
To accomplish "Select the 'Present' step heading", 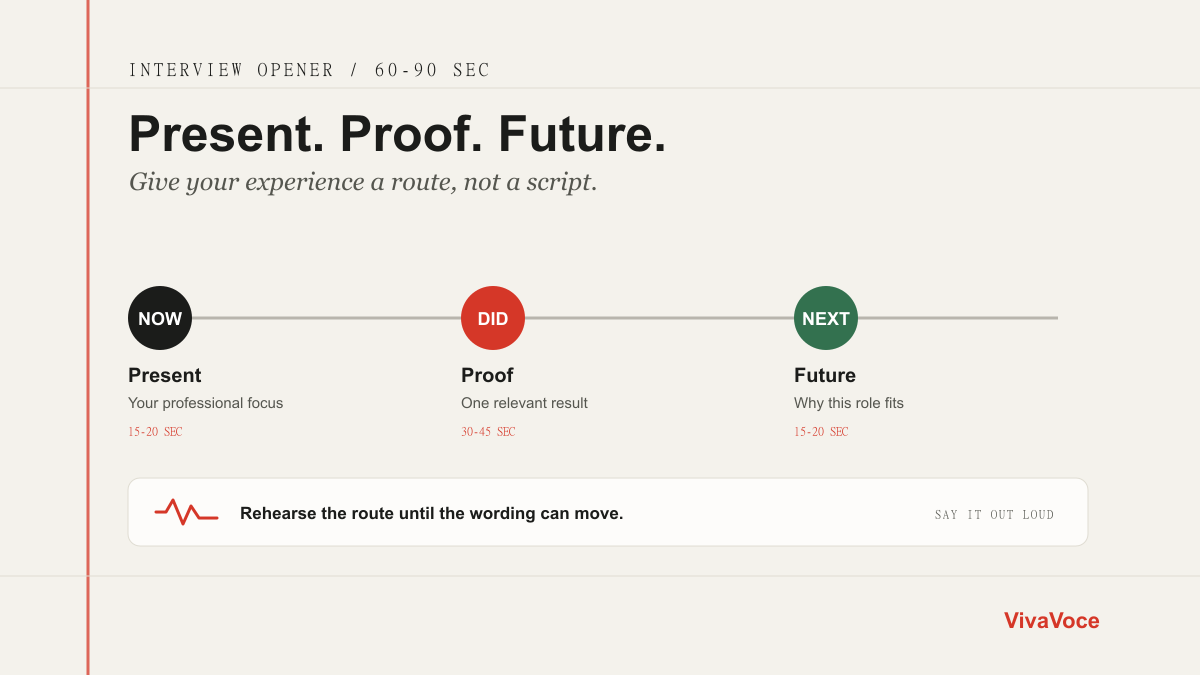I will 165,375.
